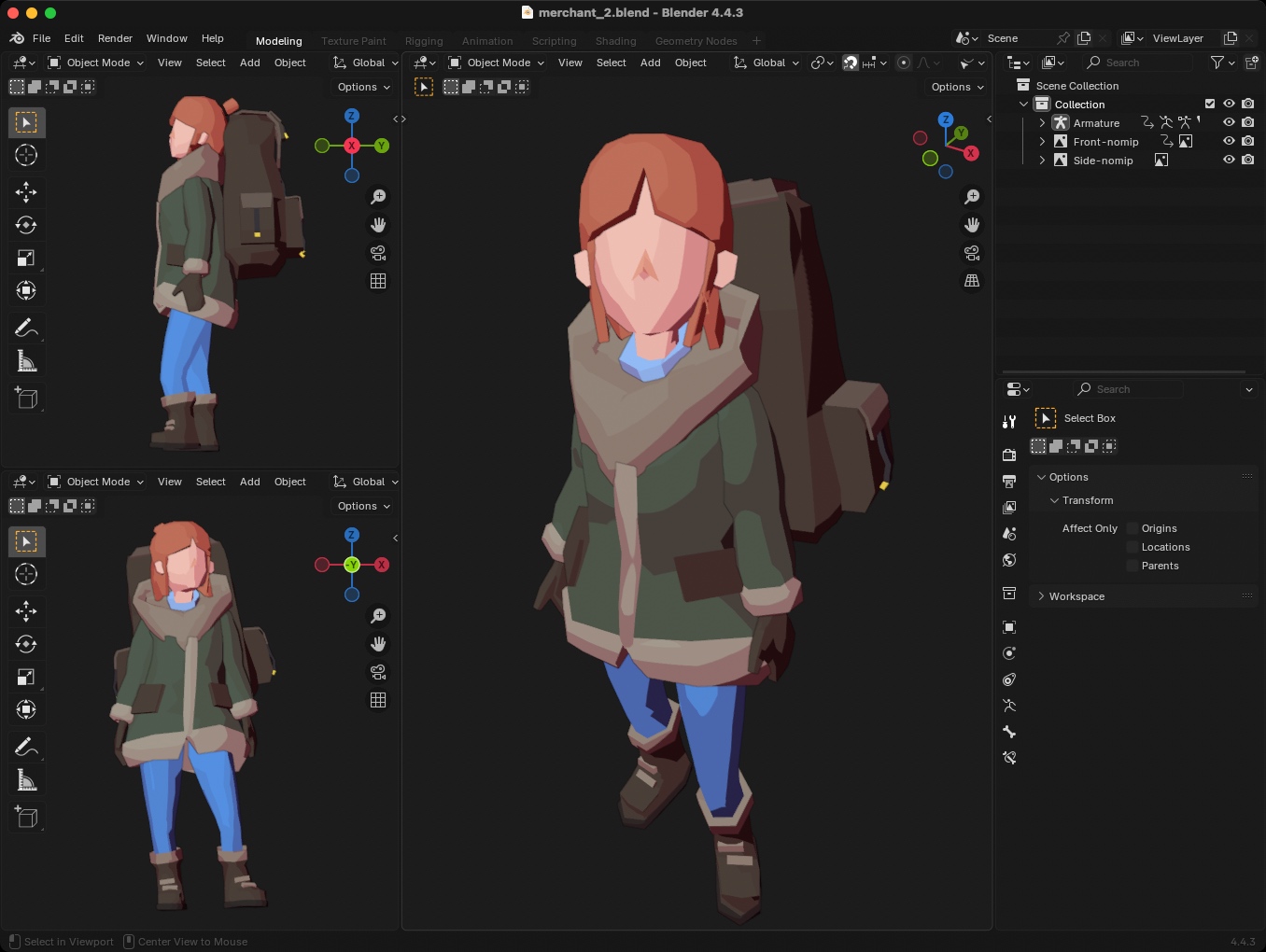Activate the Rotate tool in top-left viewport

pos(26,225)
